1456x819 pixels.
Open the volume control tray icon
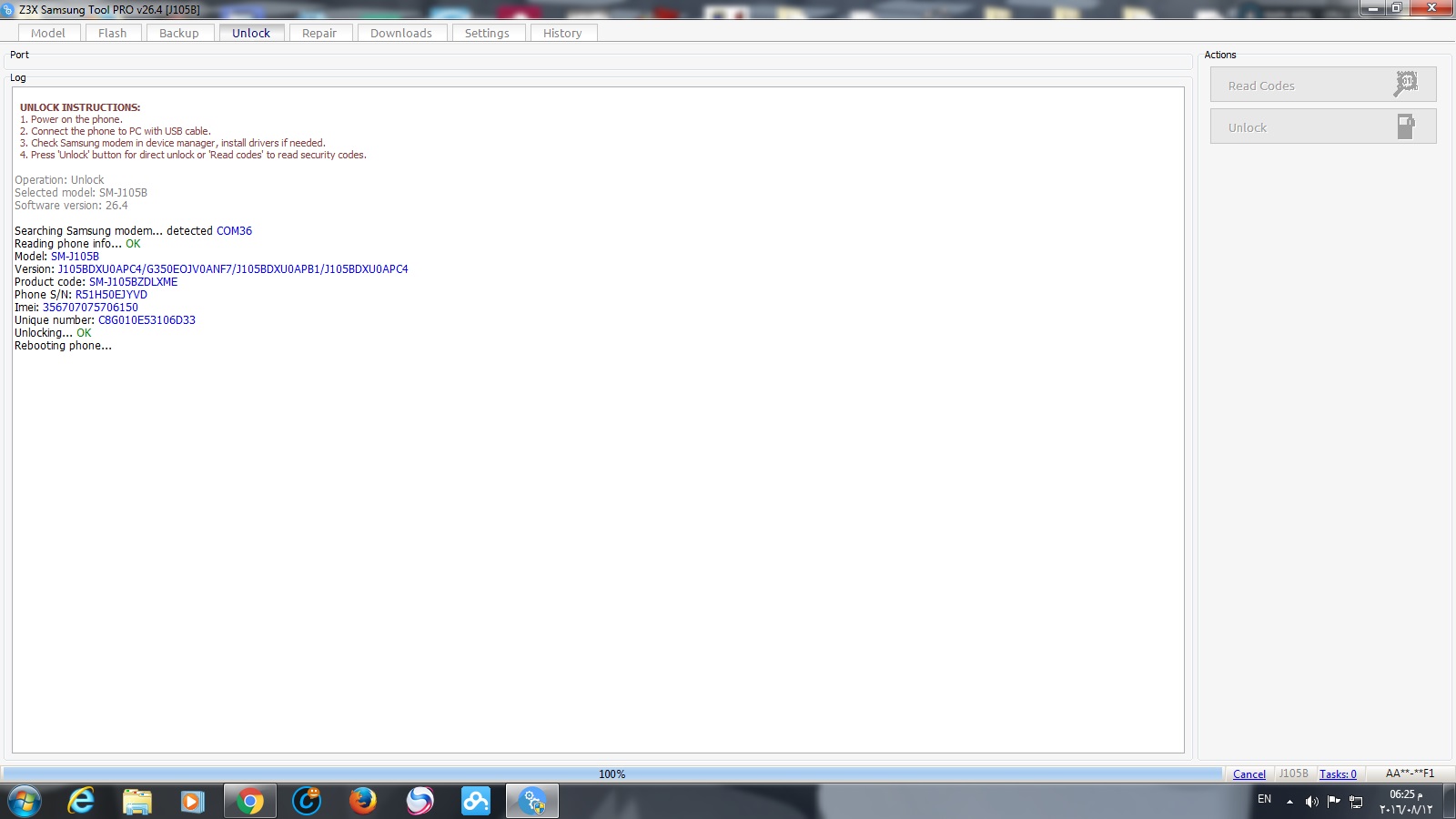pyautogui.click(x=1311, y=802)
